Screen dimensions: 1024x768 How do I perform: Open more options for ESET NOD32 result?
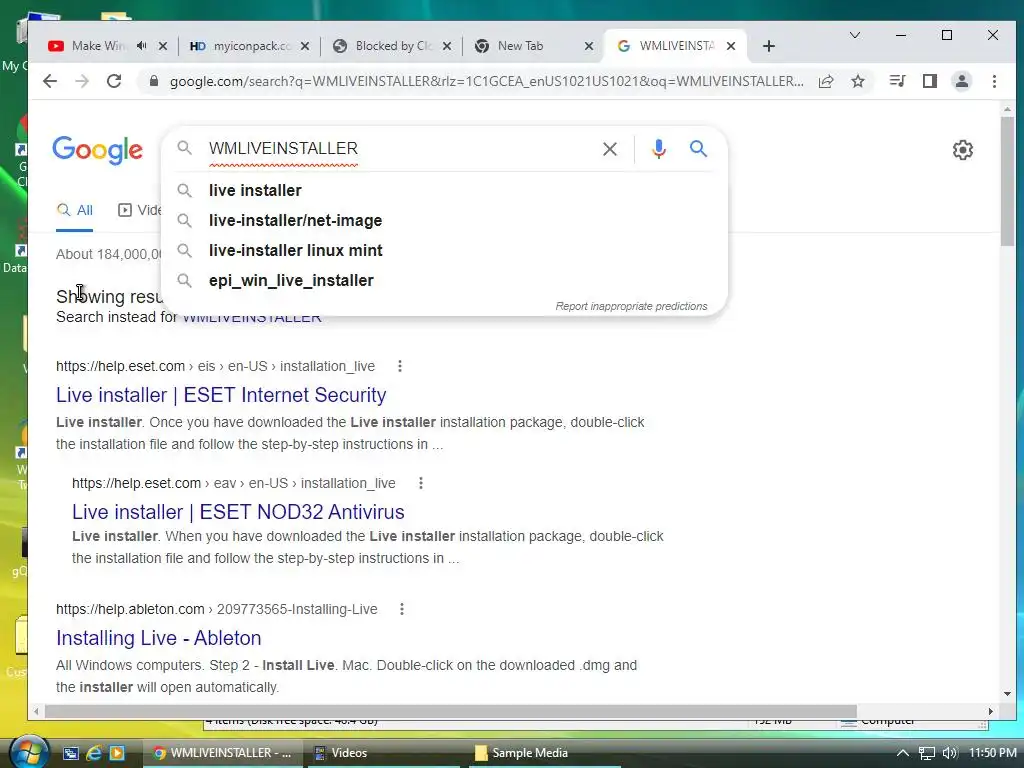pos(421,483)
